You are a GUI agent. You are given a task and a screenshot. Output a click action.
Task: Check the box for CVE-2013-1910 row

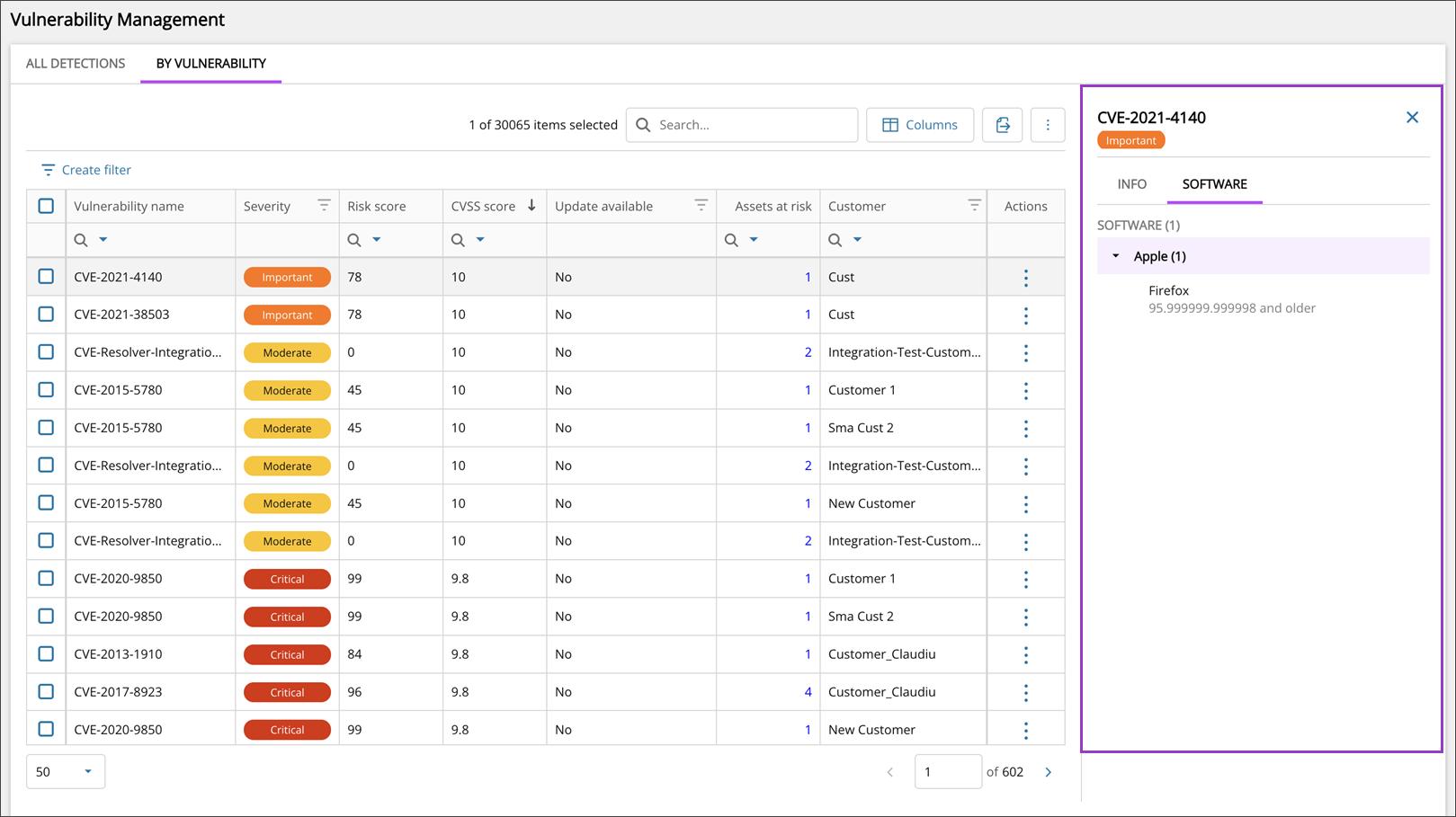(46, 654)
